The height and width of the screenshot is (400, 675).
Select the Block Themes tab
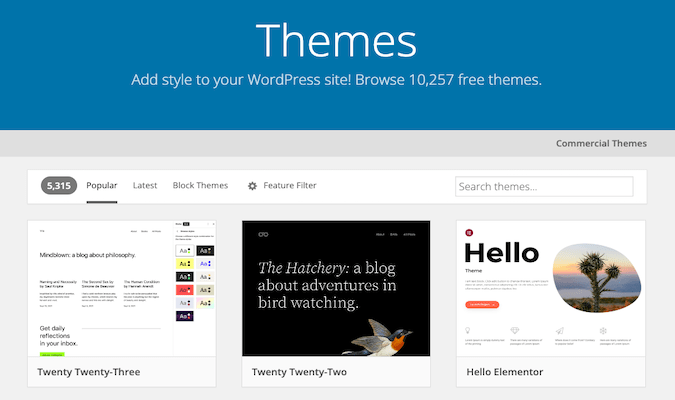click(x=200, y=185)
